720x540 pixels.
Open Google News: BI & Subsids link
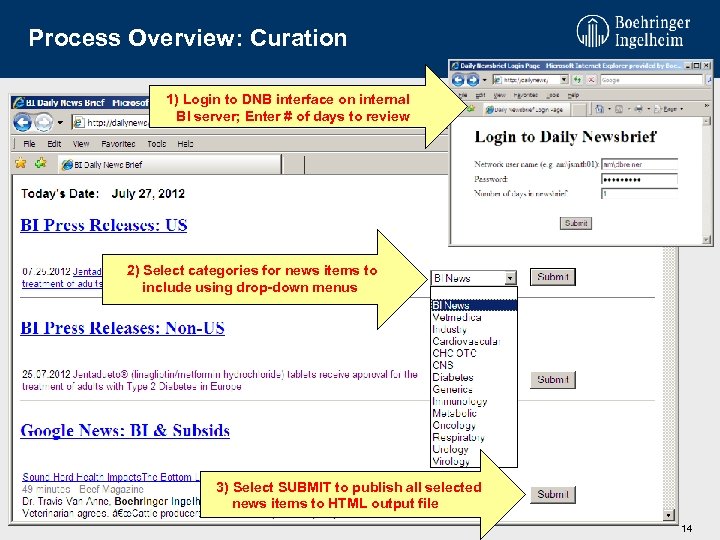click(125, 430)
